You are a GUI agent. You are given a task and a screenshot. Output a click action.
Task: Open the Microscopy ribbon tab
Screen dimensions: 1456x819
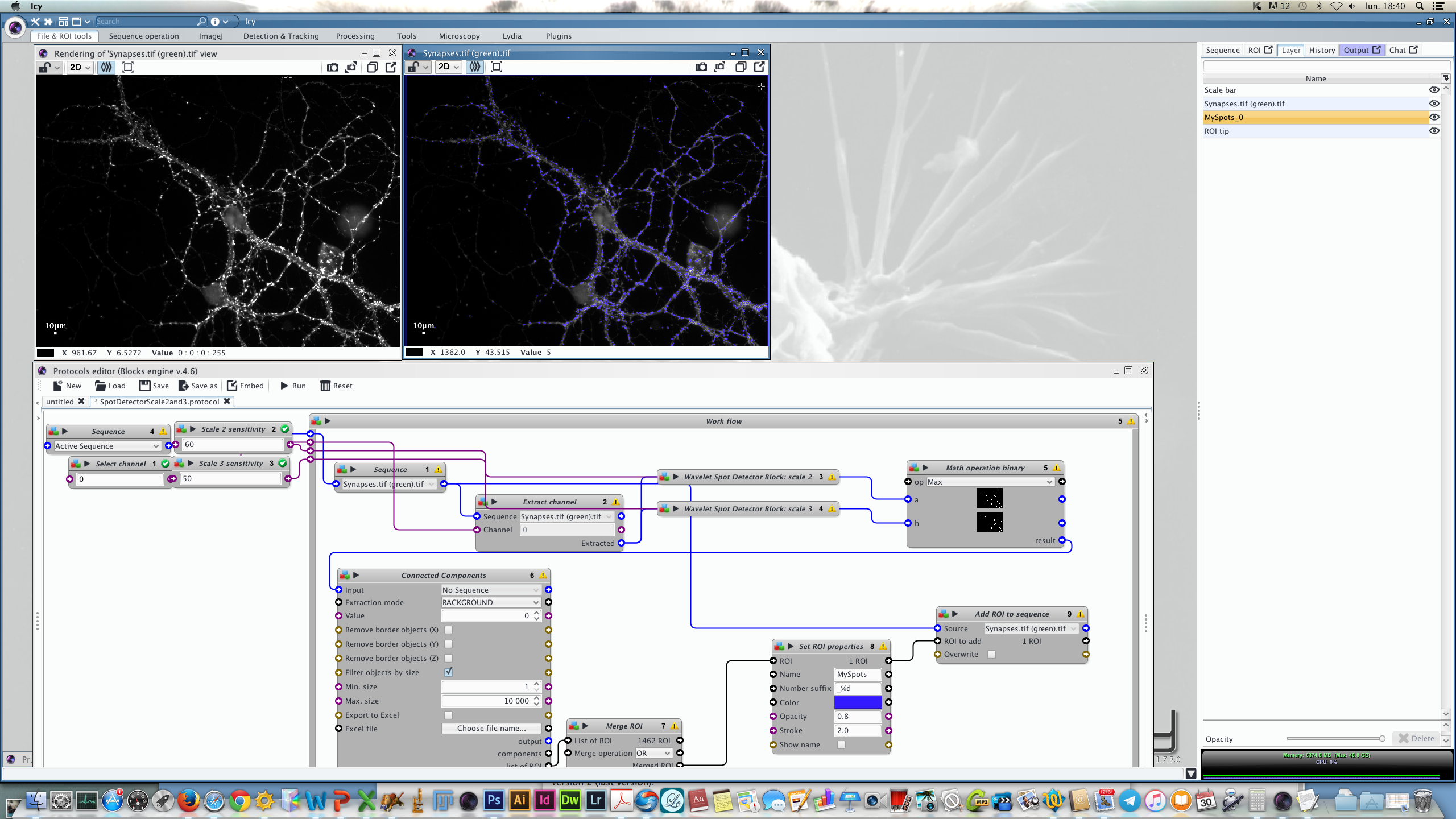(459, 36)
